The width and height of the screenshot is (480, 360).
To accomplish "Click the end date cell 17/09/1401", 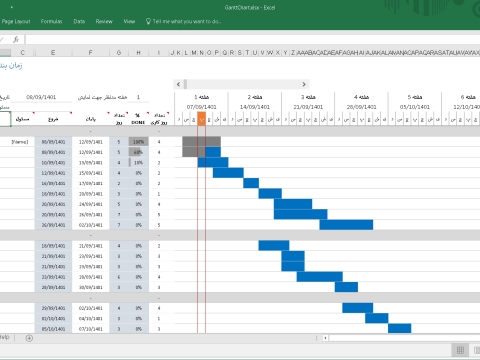I will click(x=90, y=183).
